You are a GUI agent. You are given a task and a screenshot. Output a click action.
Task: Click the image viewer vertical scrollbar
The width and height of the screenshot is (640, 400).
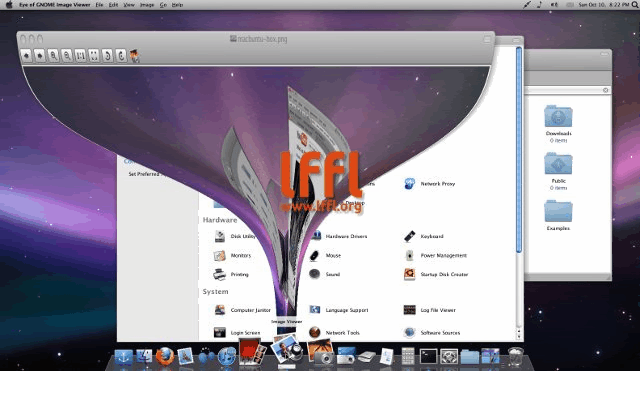[518, 150]
